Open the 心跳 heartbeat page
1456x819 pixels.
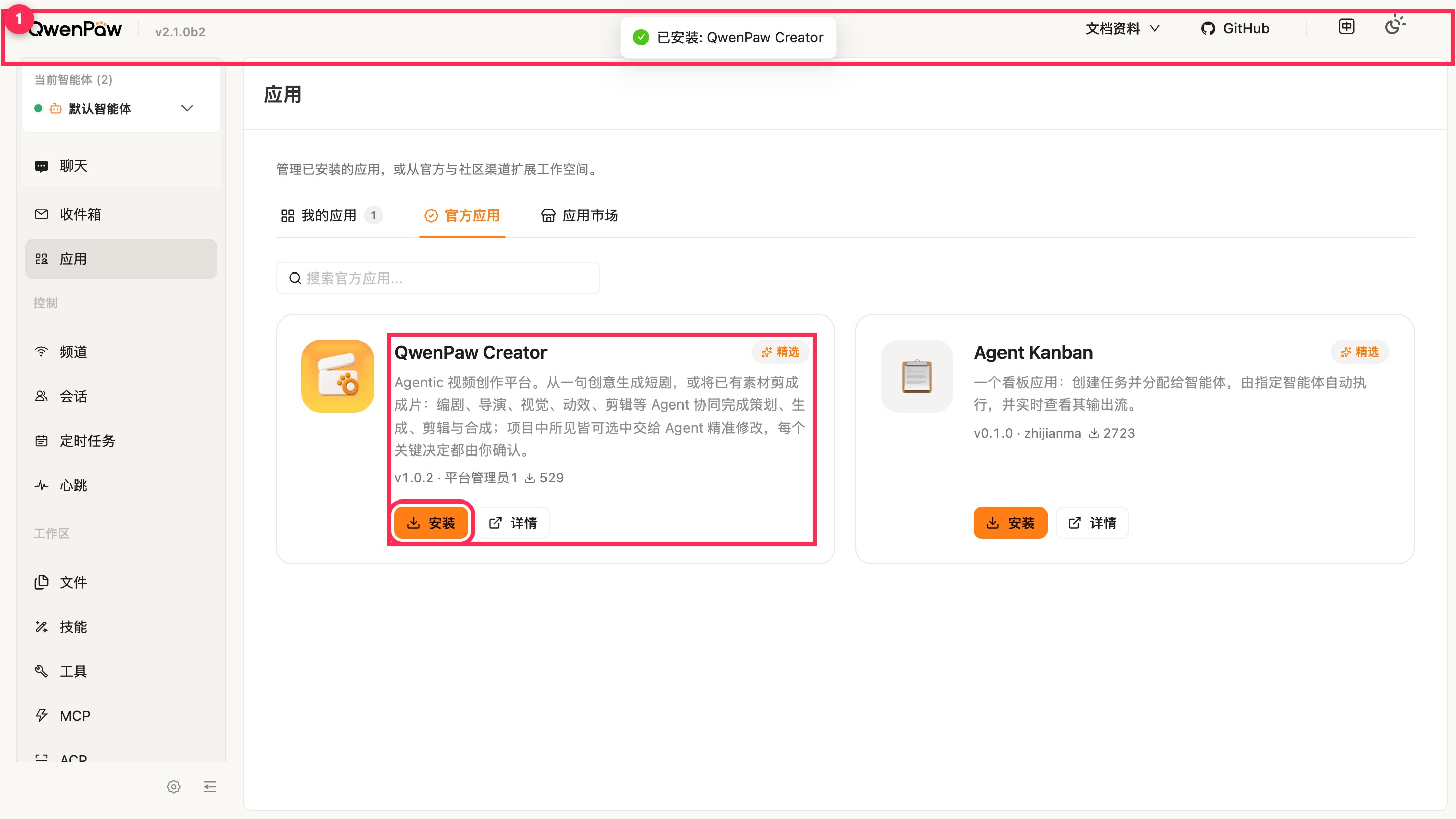[121, 485]
